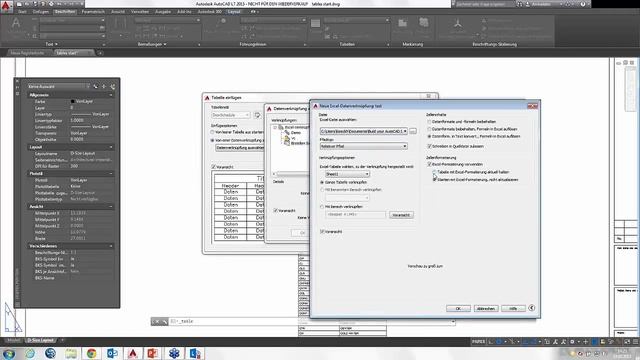
Task: Click the PAPIER status bar button
Action: [478, 342]
